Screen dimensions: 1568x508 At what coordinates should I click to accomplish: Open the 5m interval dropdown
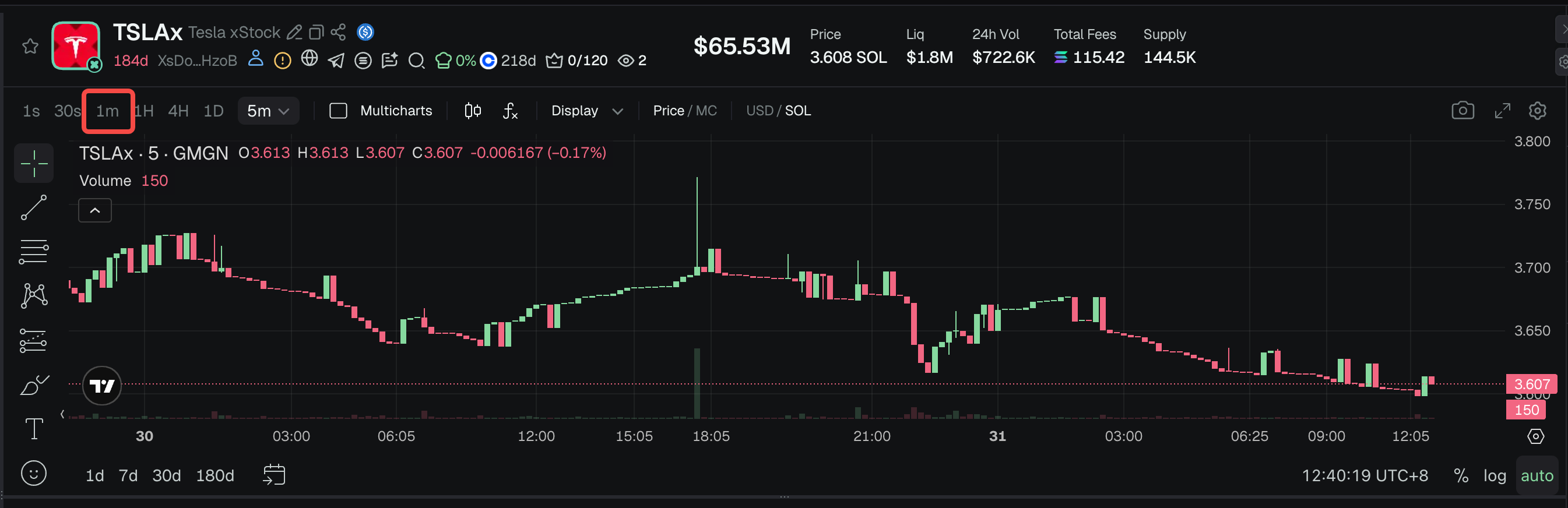268,111
